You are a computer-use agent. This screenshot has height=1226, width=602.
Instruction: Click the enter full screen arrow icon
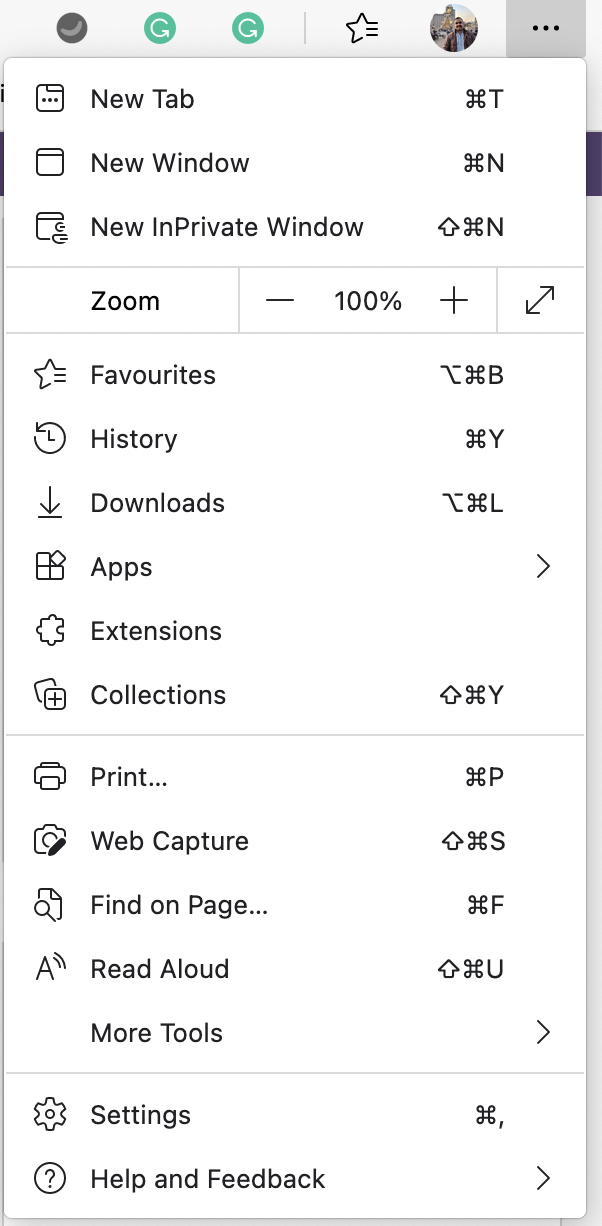541,300
